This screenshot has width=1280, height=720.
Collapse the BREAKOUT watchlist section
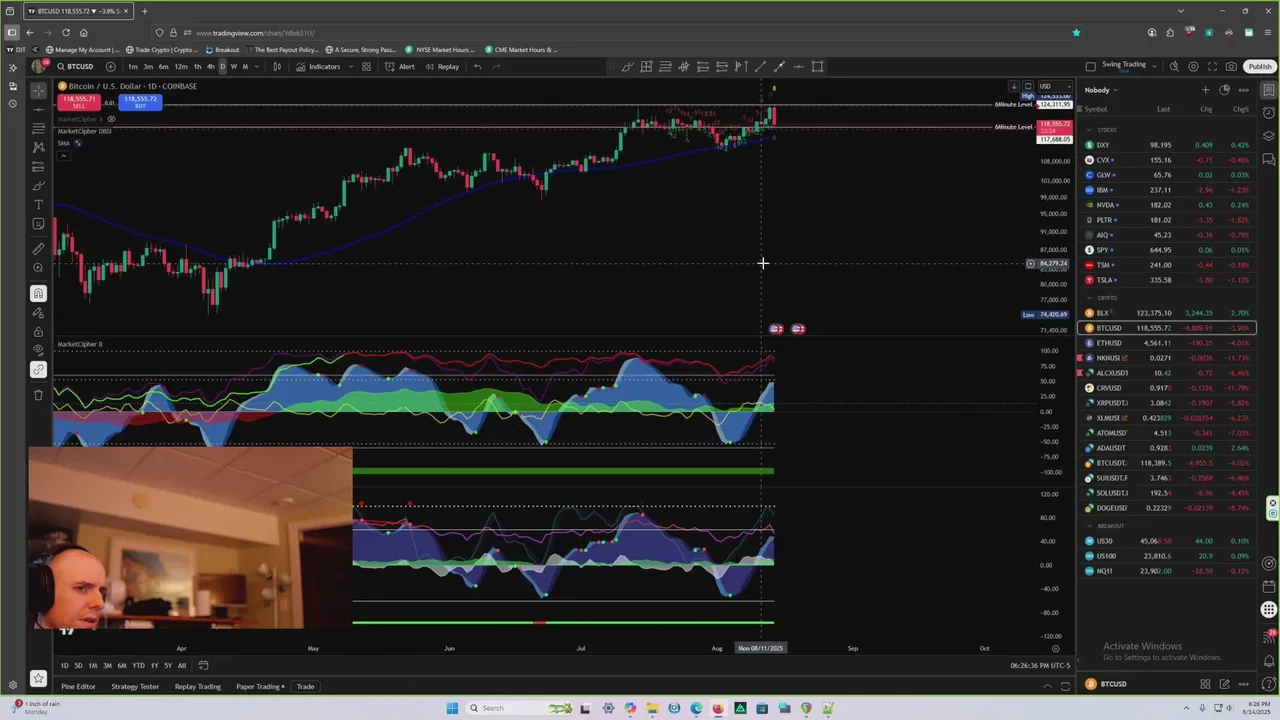pos(1090,526)
